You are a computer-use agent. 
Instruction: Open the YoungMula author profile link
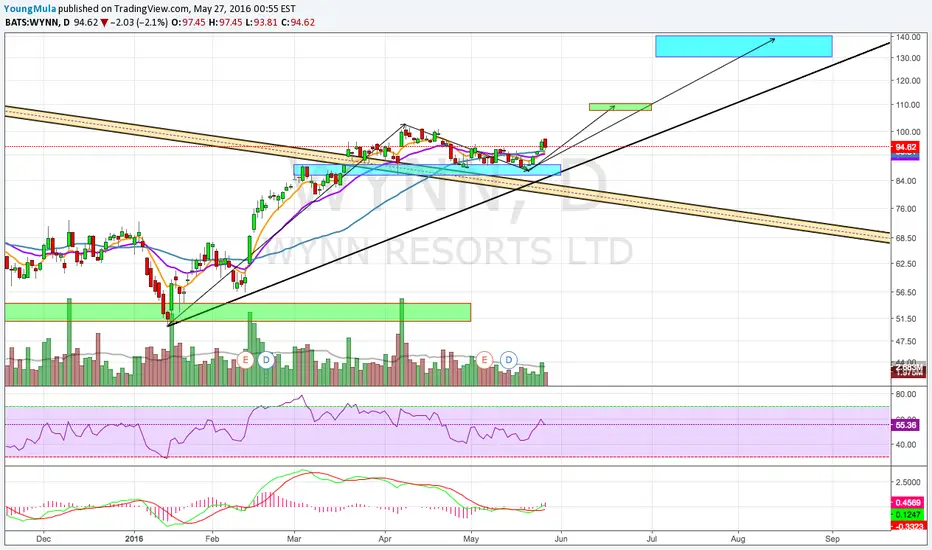[x=29, y=9]
